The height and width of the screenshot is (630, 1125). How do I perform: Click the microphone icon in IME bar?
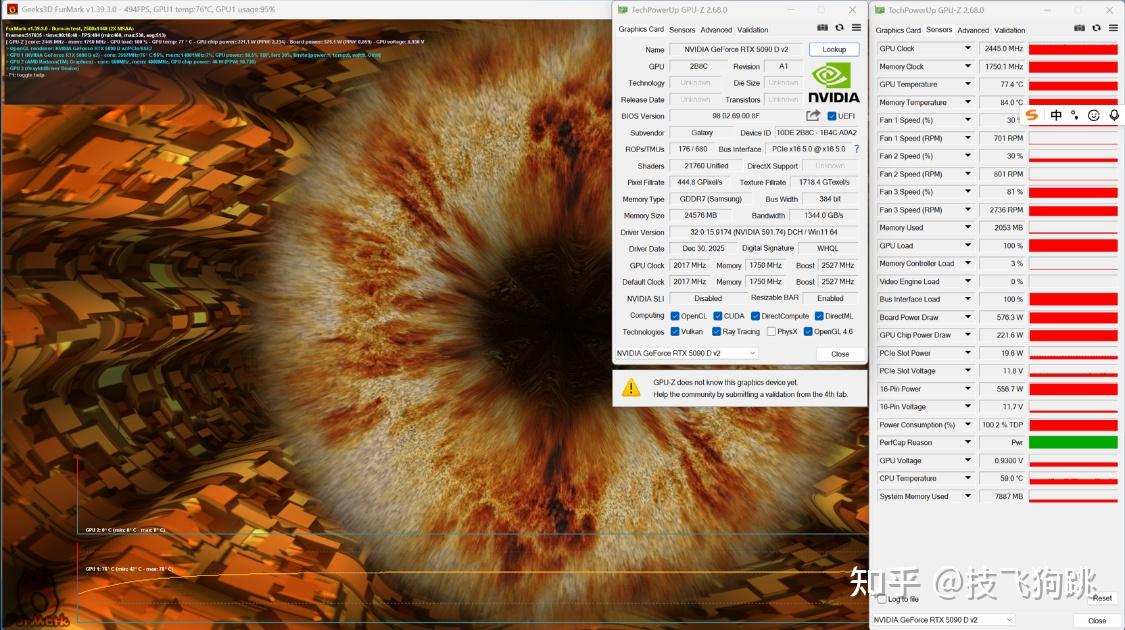(1114, 115)
